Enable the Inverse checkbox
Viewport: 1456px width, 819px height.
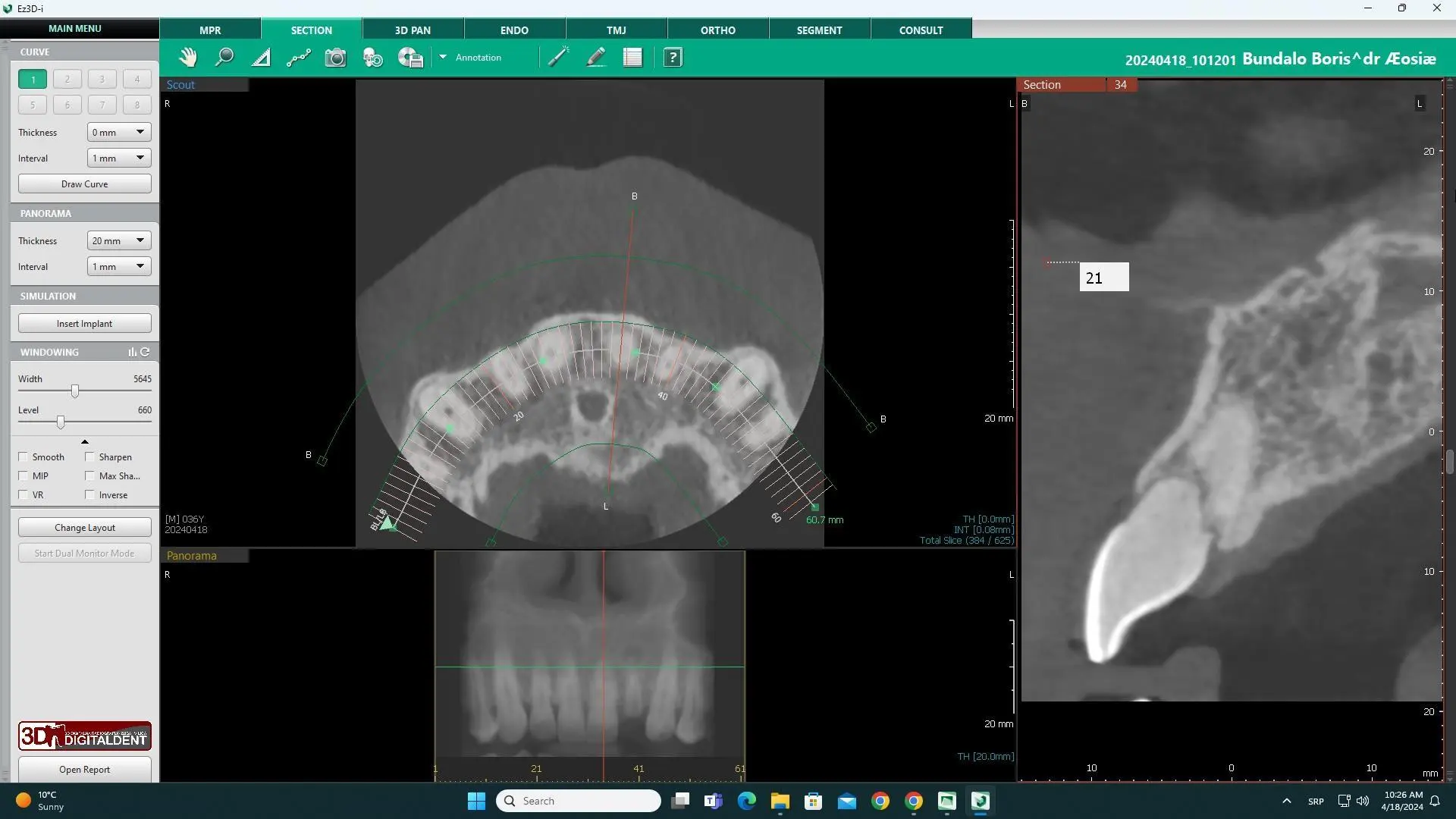click(x=90, y=494)
